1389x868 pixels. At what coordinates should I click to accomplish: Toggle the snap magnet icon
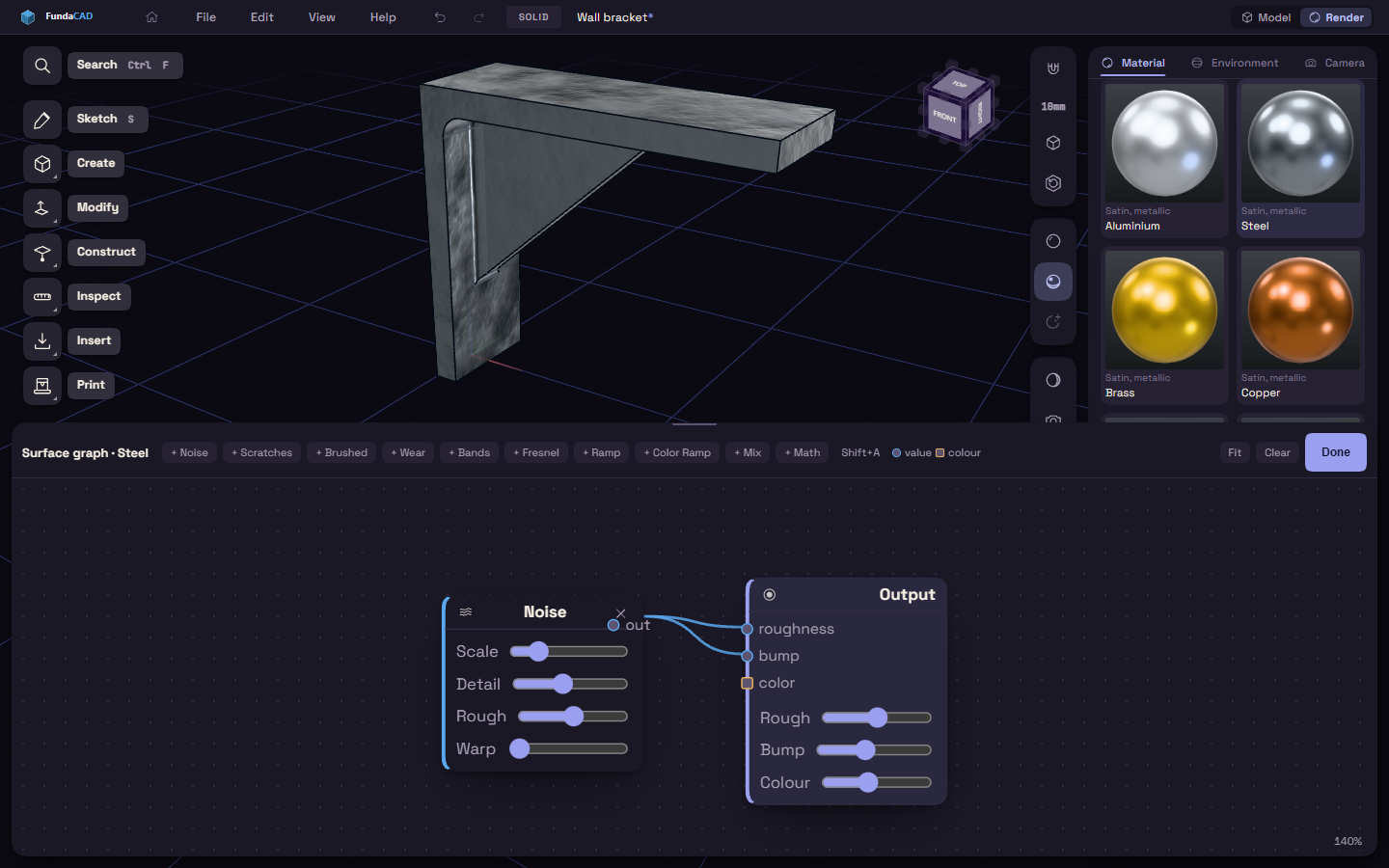1053,68
